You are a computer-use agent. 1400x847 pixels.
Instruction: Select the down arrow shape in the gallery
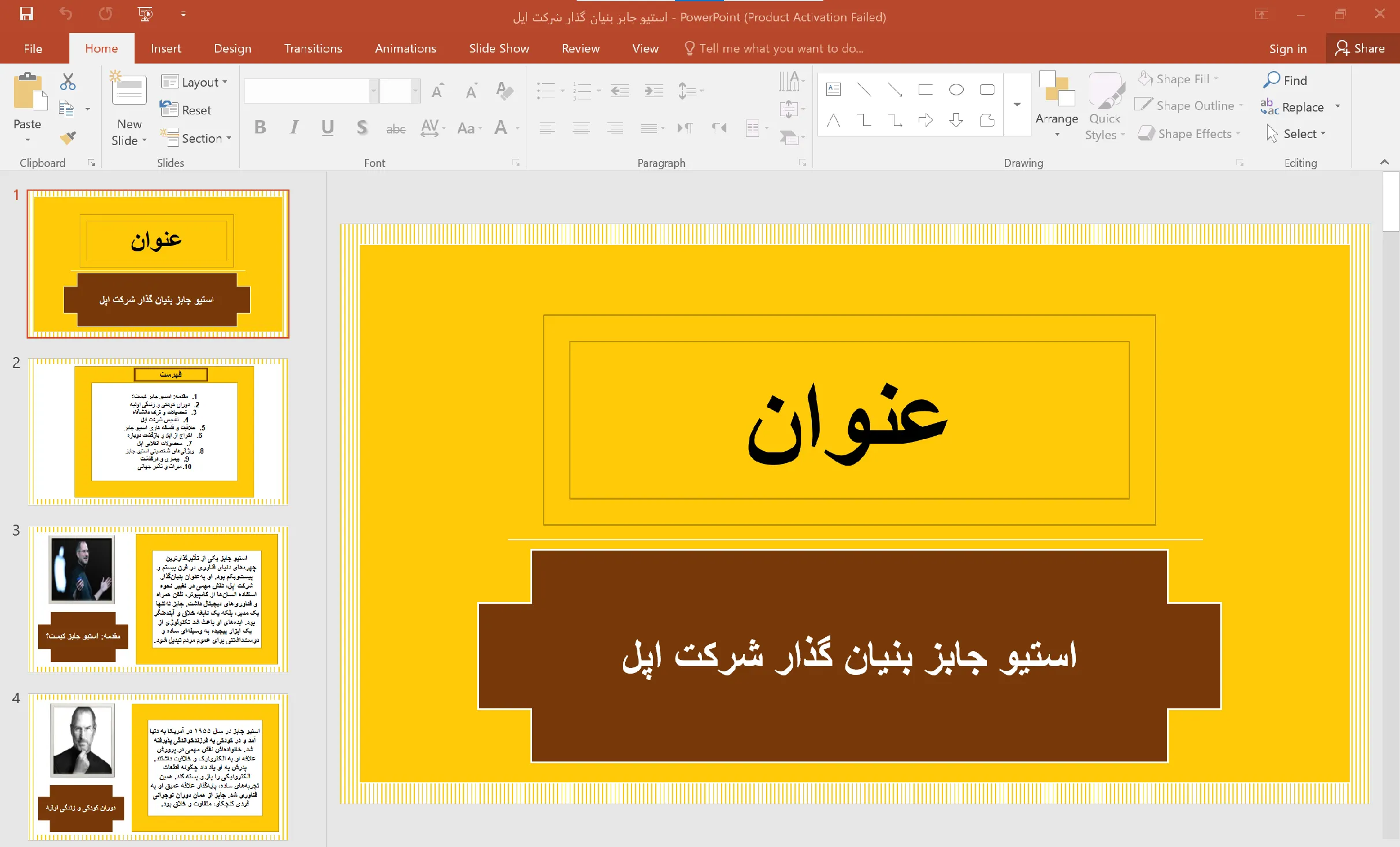(x=956, y=120)
